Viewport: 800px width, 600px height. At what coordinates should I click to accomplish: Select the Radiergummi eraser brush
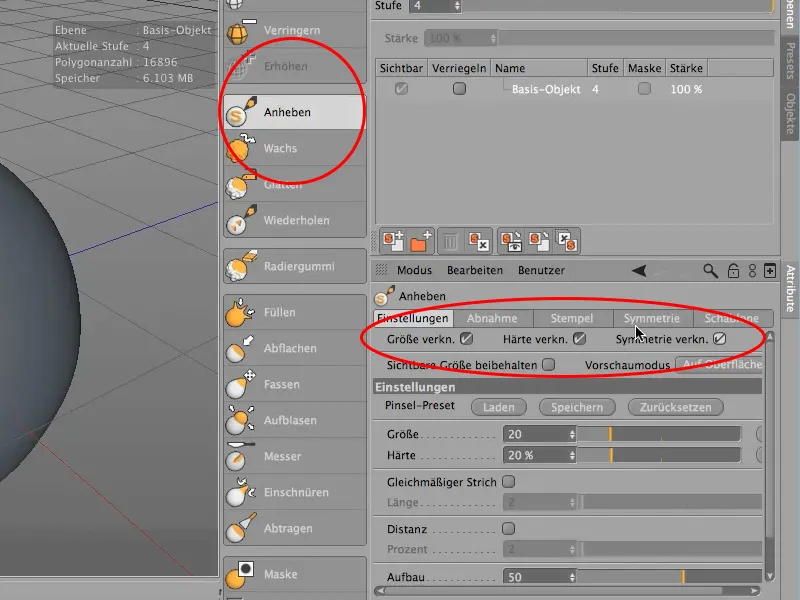295,266
